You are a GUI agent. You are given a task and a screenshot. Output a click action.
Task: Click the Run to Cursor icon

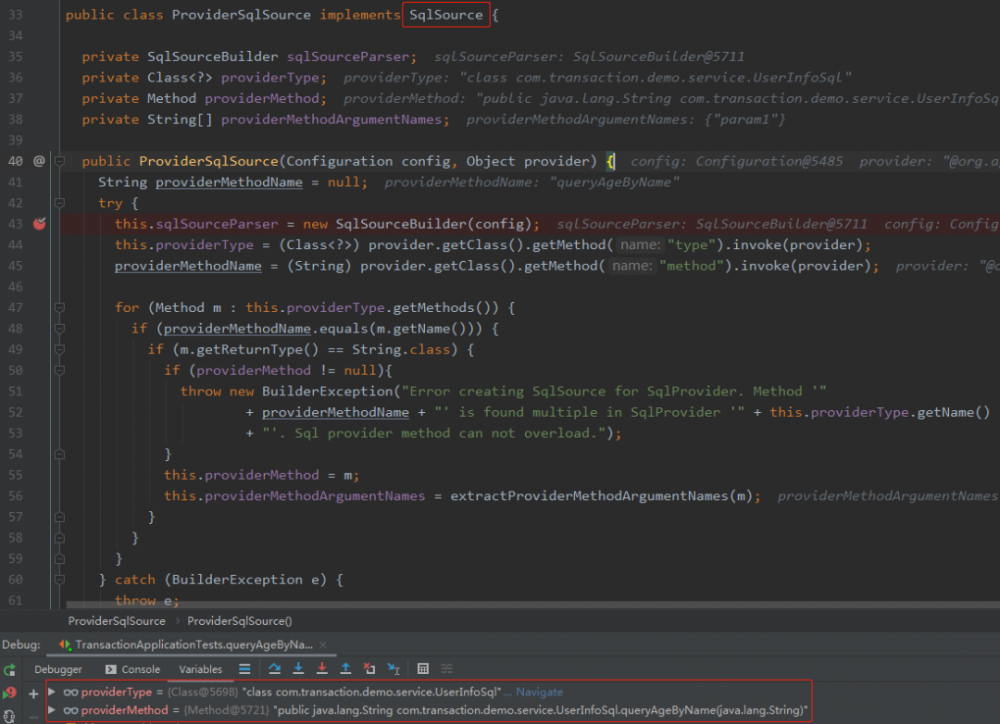pyautogui.click(x=394, y=669)
